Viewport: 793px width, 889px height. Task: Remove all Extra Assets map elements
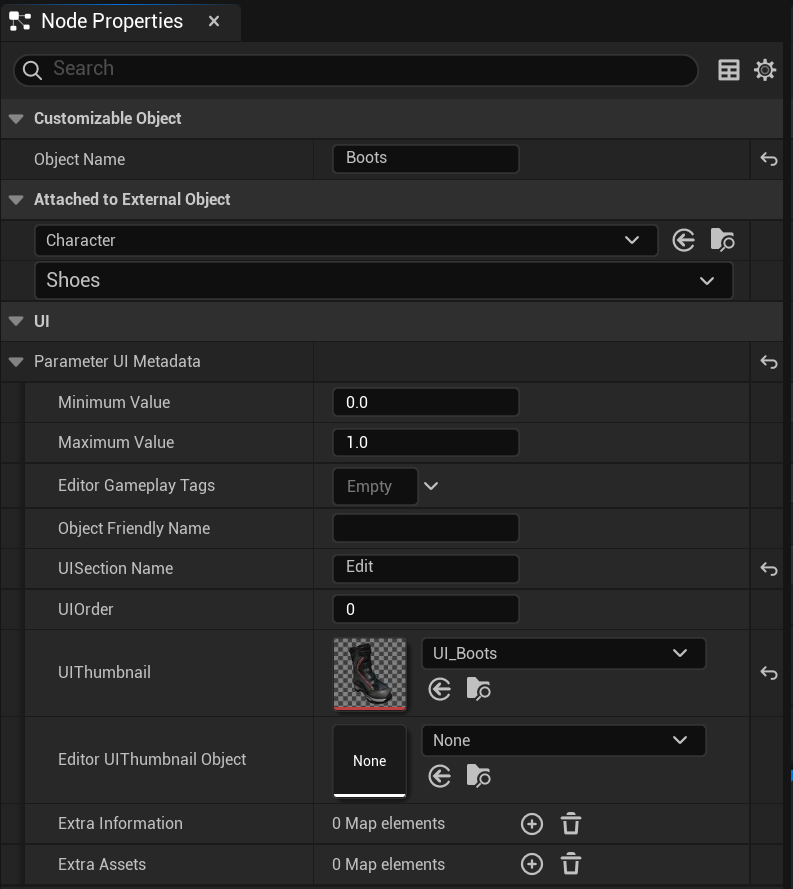click(x=571, y=864)
